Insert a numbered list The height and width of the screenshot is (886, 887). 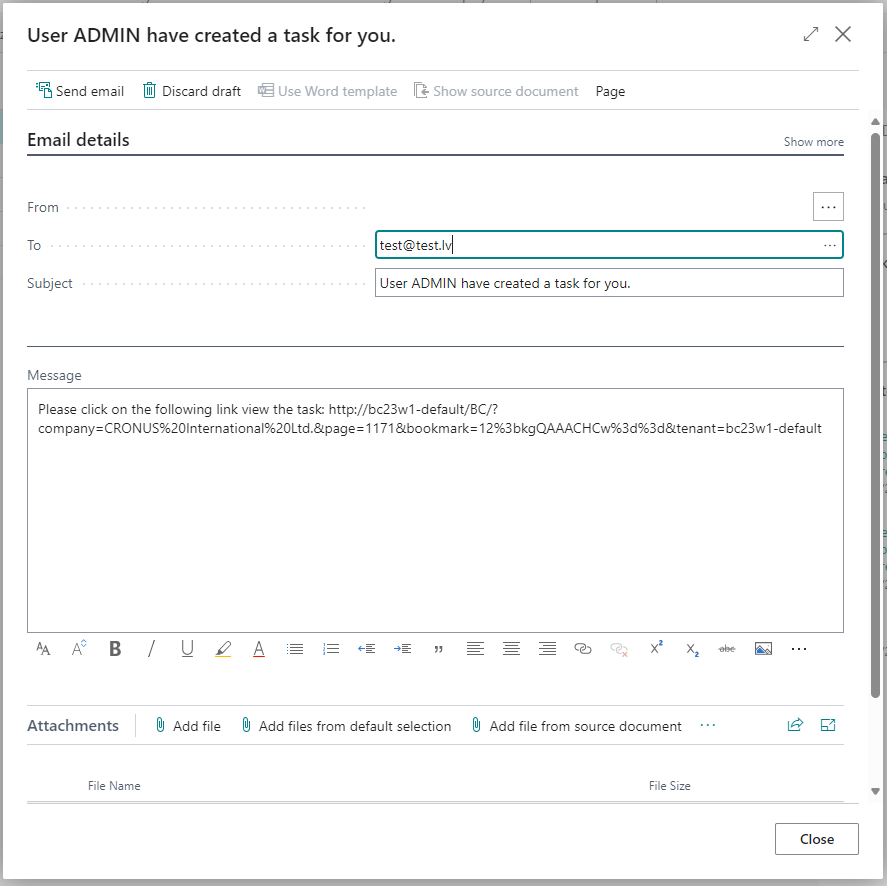(331, 649)
